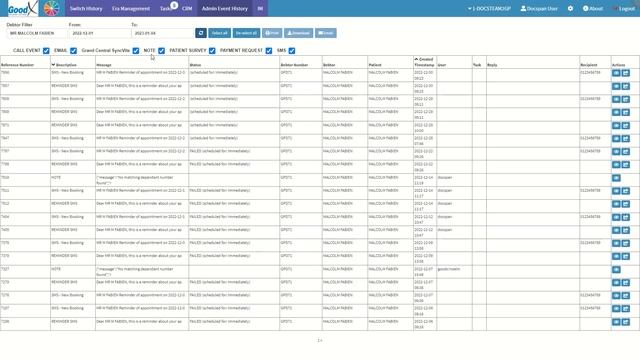Untick the NOTE checkbox
Viewport: 640px width, 360px height.
coord(162,51)
